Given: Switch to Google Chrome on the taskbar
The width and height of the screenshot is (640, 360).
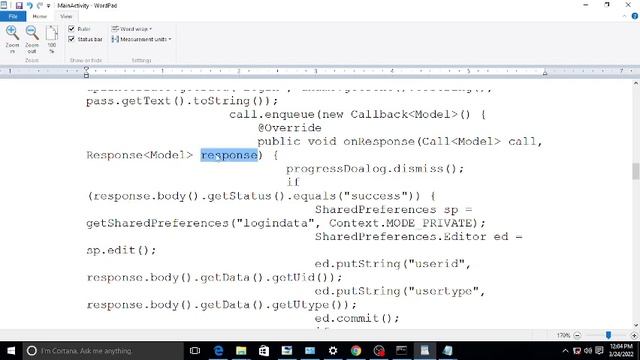Looking at the screenshot, I should (356, 351).
